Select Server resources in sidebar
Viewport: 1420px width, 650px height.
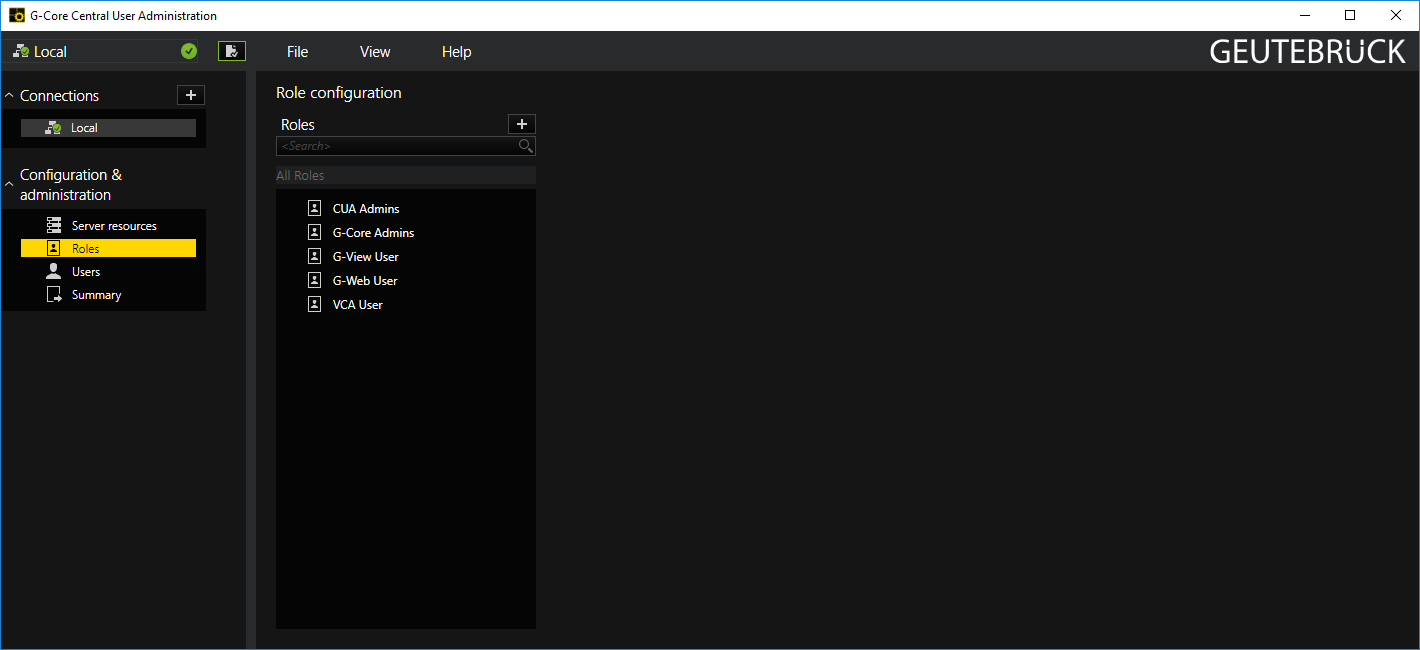point(108,226)
